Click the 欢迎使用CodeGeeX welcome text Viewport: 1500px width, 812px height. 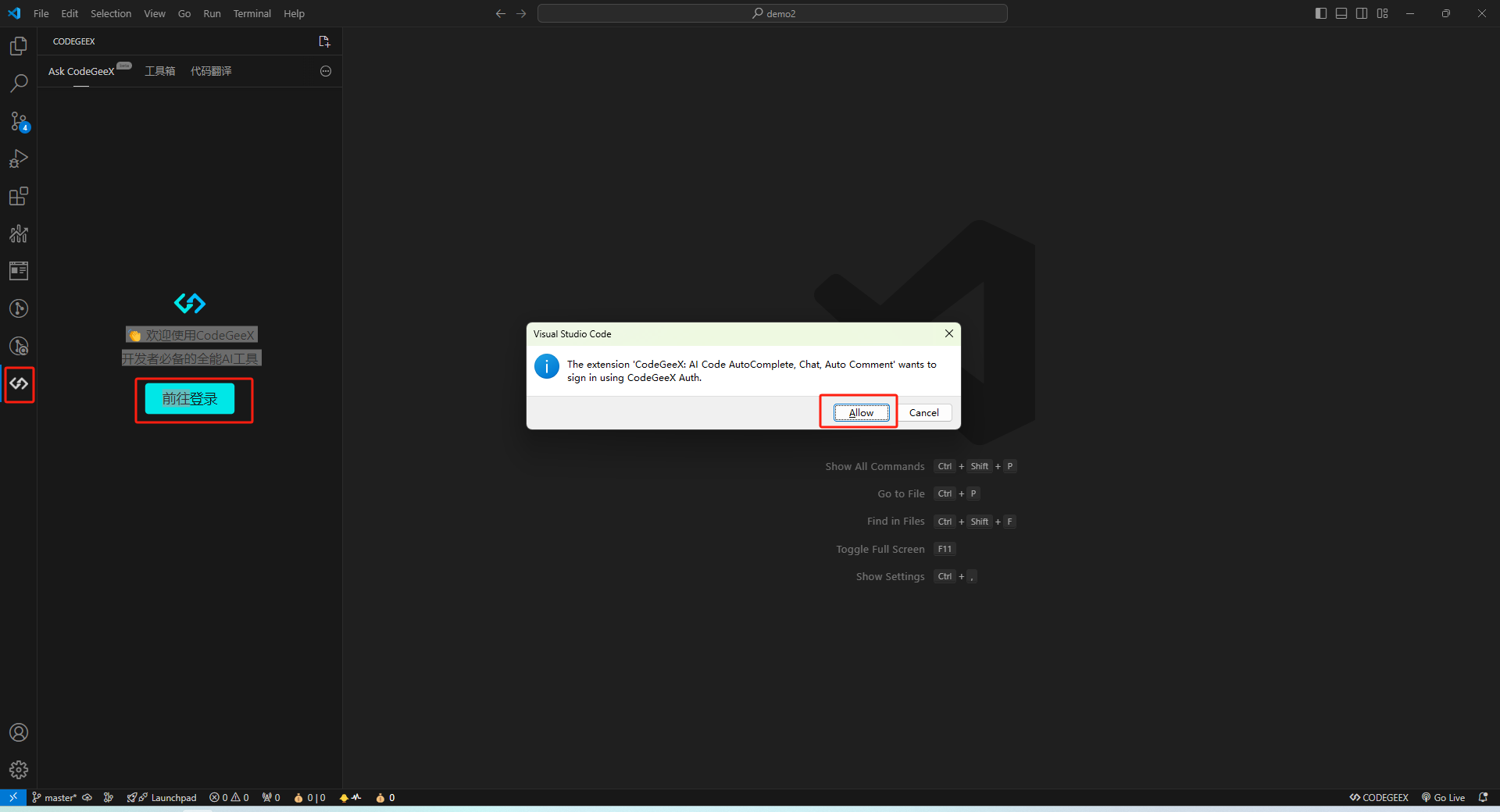pos(191,335)
